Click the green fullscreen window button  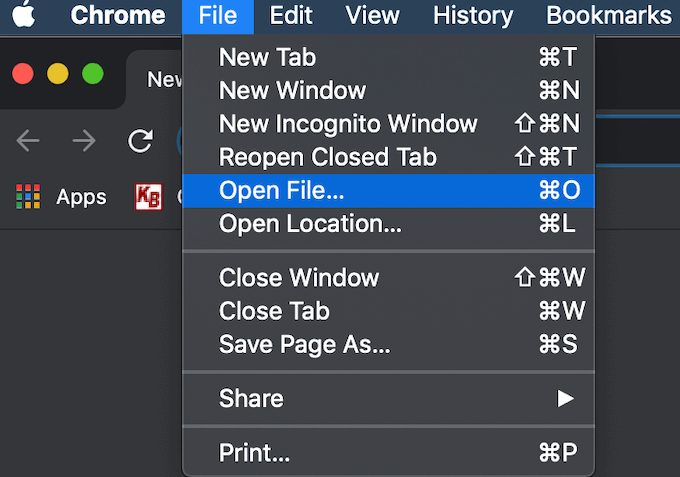92,74
